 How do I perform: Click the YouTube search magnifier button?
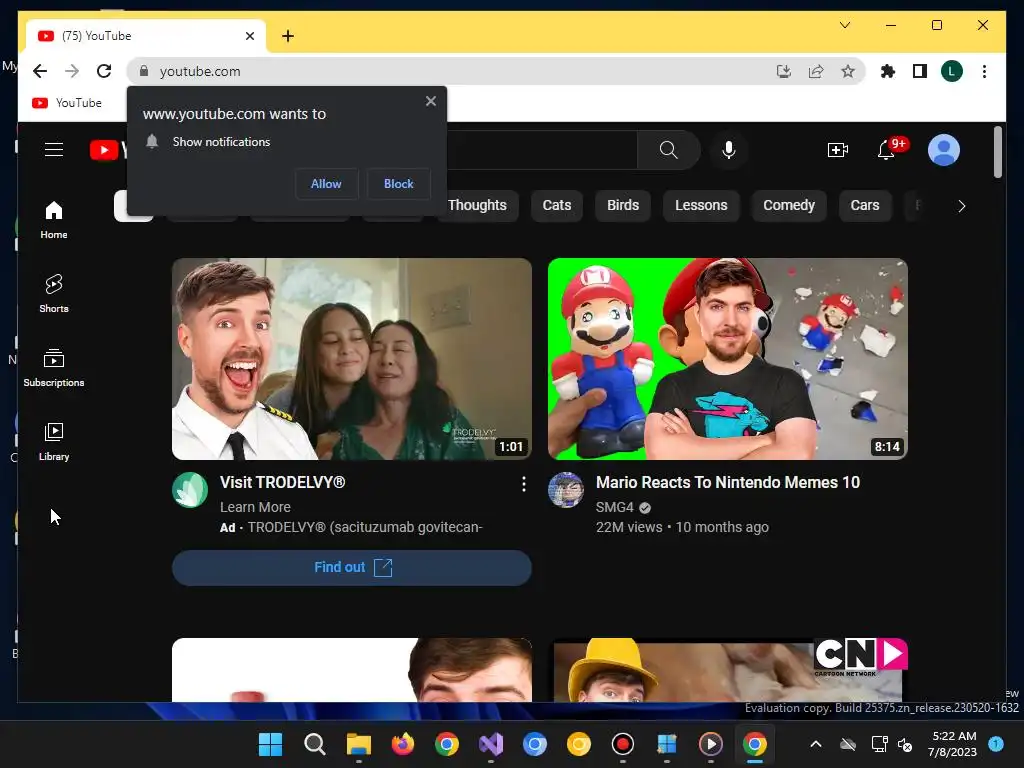click(x=668, y=150)
